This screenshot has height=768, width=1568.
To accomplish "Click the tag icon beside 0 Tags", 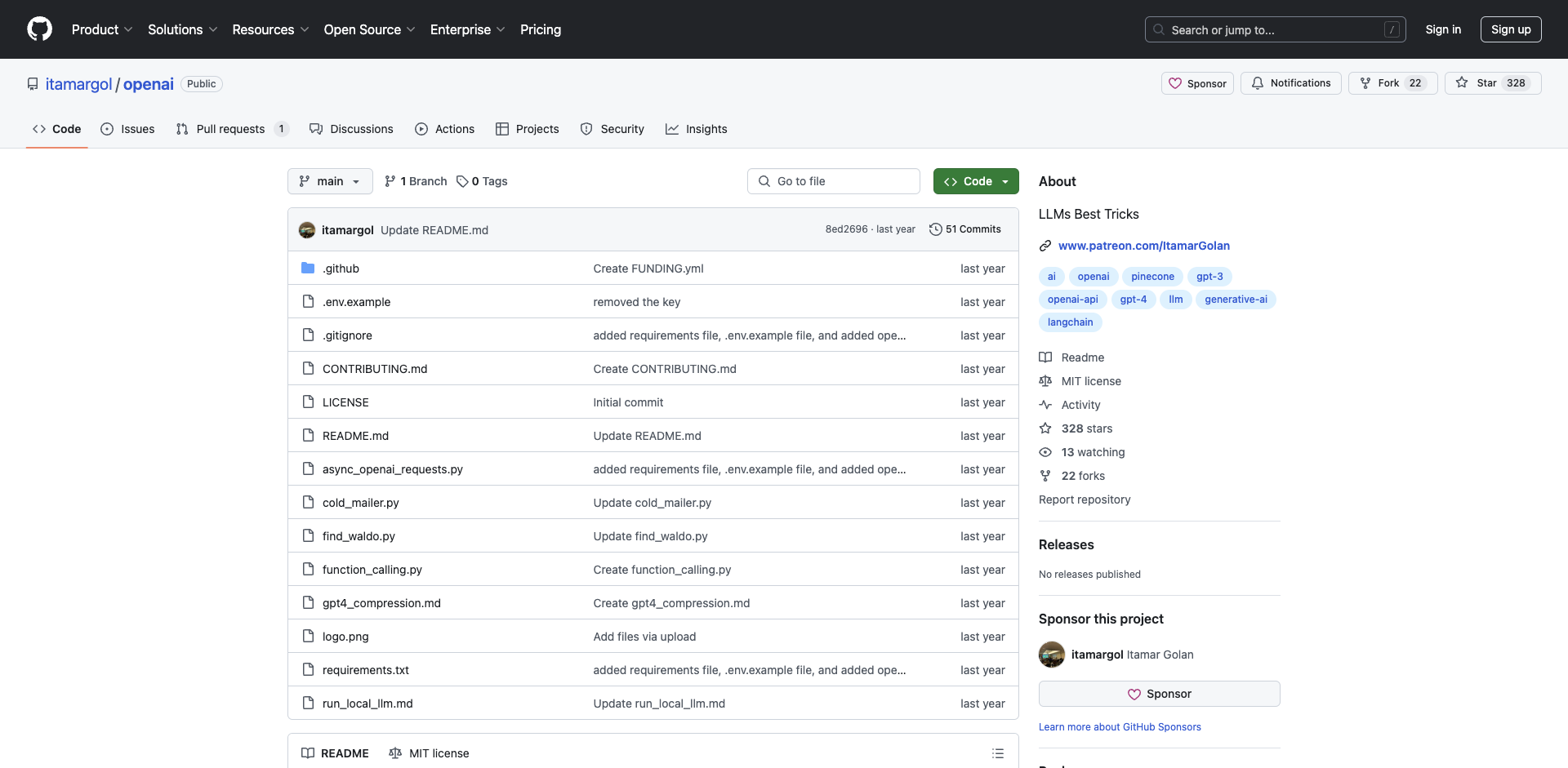I will pos(462,181).
